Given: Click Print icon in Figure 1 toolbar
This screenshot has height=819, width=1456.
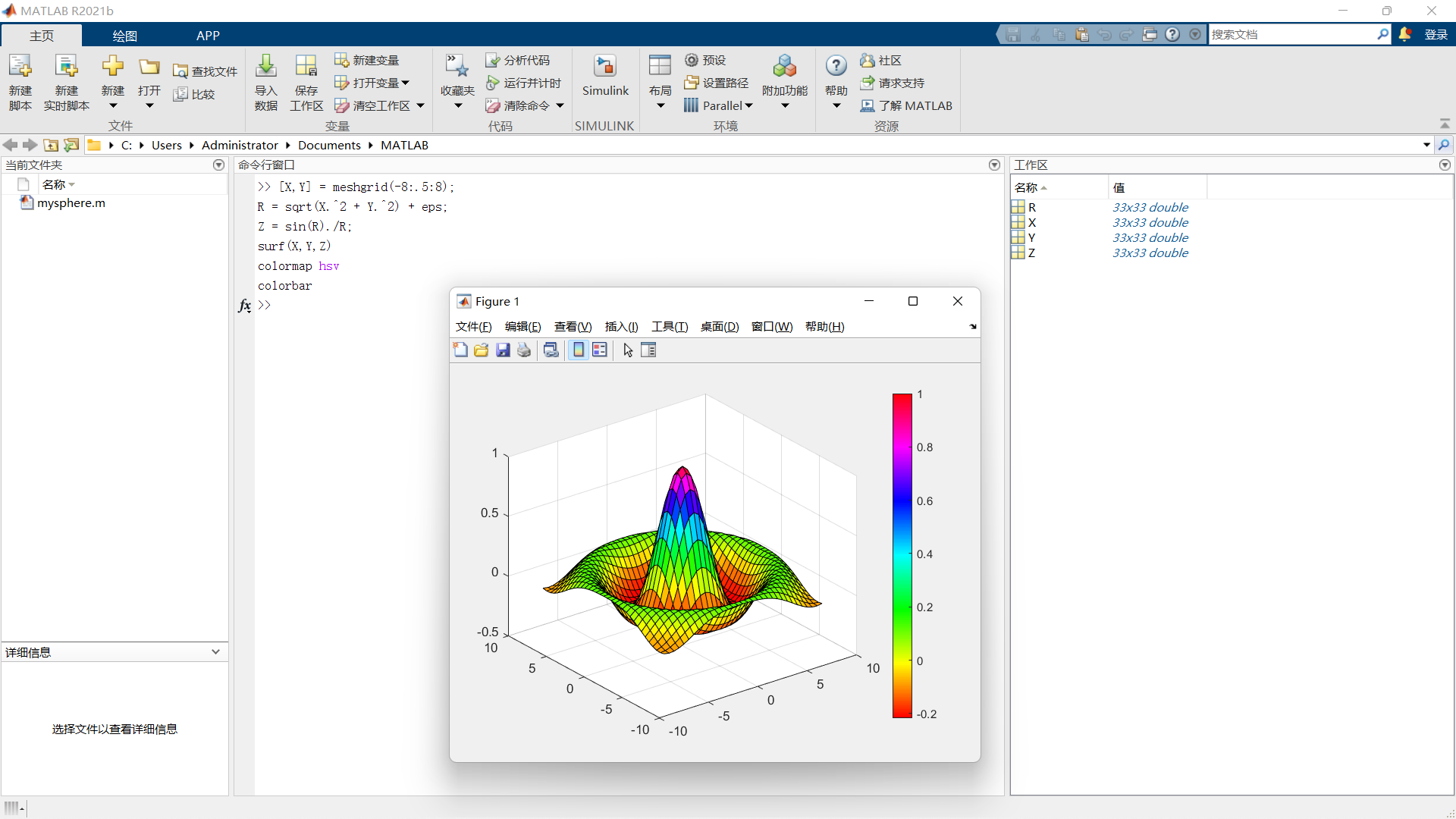Looking at the screenshot, I should click(524, 350).
